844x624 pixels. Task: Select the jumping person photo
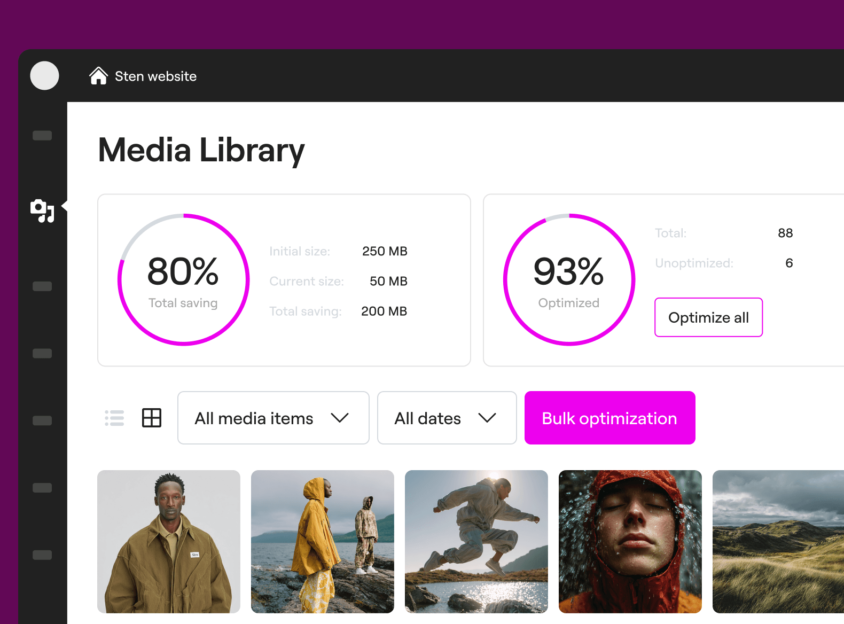476,541
